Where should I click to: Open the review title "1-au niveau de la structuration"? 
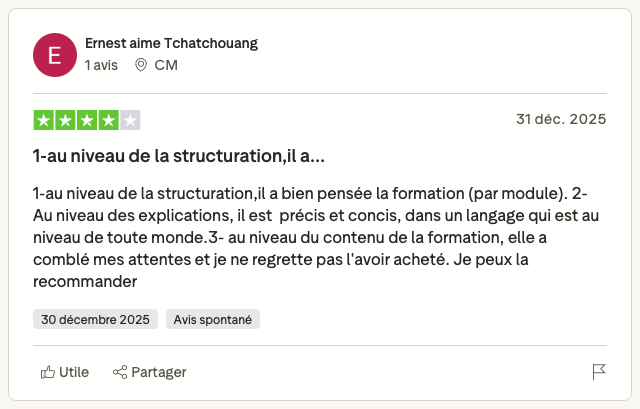tap(179, 156)
